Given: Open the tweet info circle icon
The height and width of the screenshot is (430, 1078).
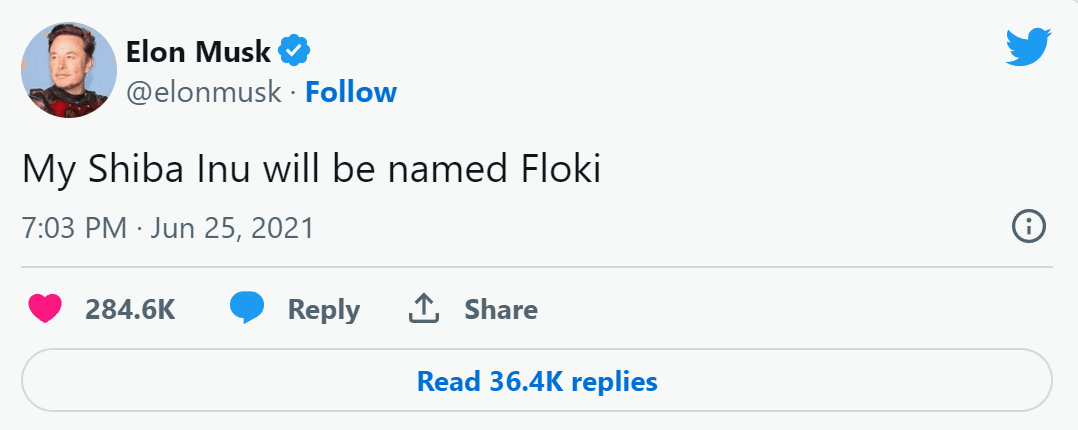Looking at the screenshot, I should point(1029,228).
